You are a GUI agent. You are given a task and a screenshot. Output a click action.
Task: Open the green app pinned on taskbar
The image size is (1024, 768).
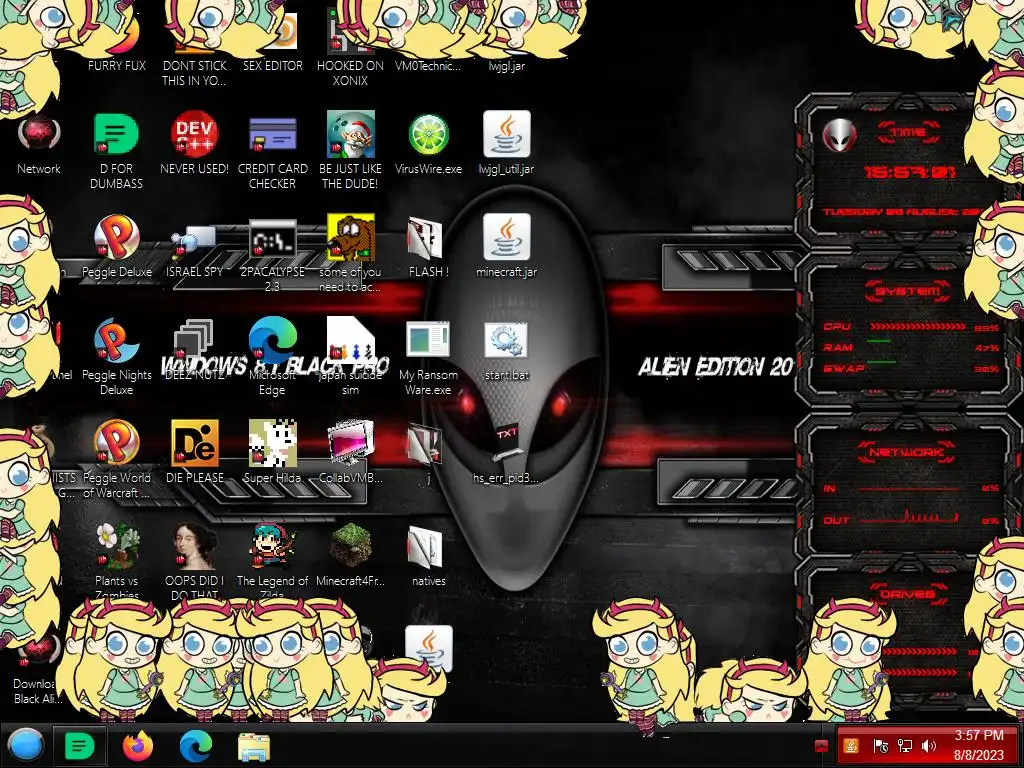point(79,745)
